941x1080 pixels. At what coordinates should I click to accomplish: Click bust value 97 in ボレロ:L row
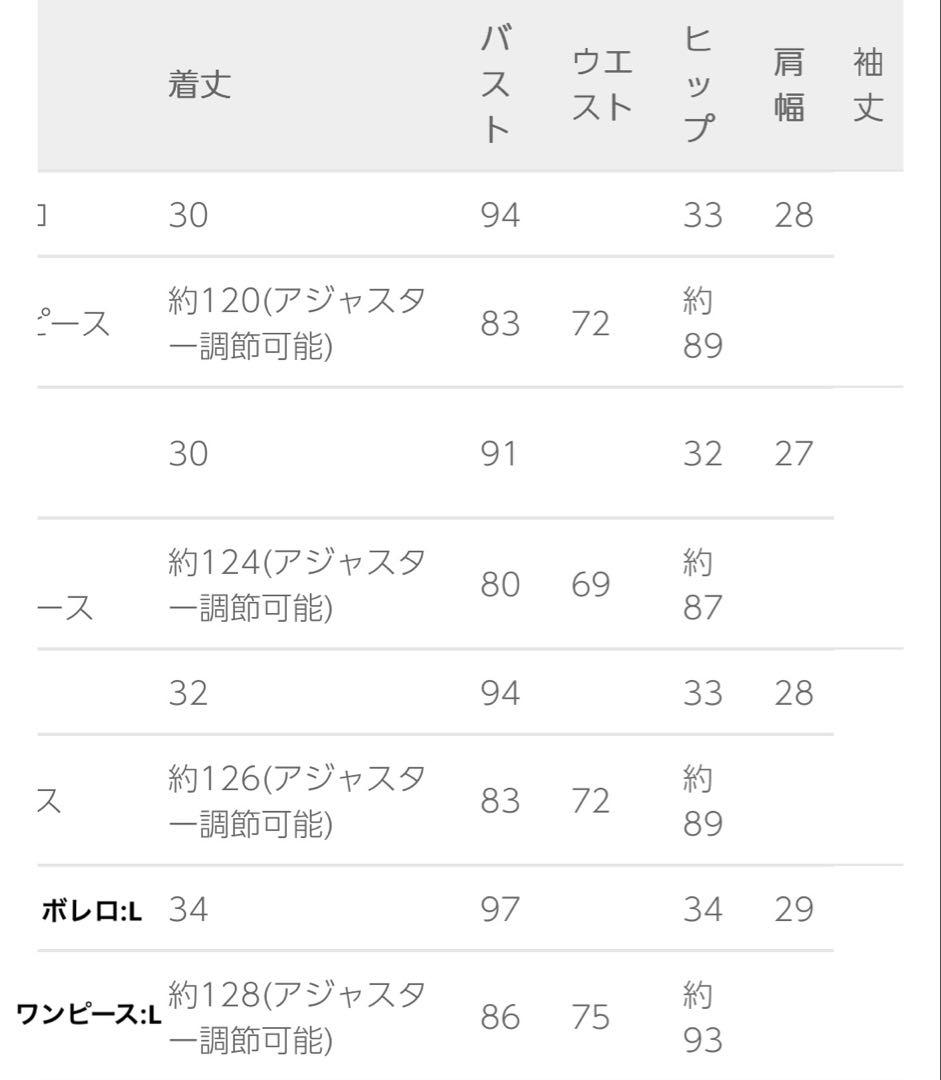pos(500,910)
